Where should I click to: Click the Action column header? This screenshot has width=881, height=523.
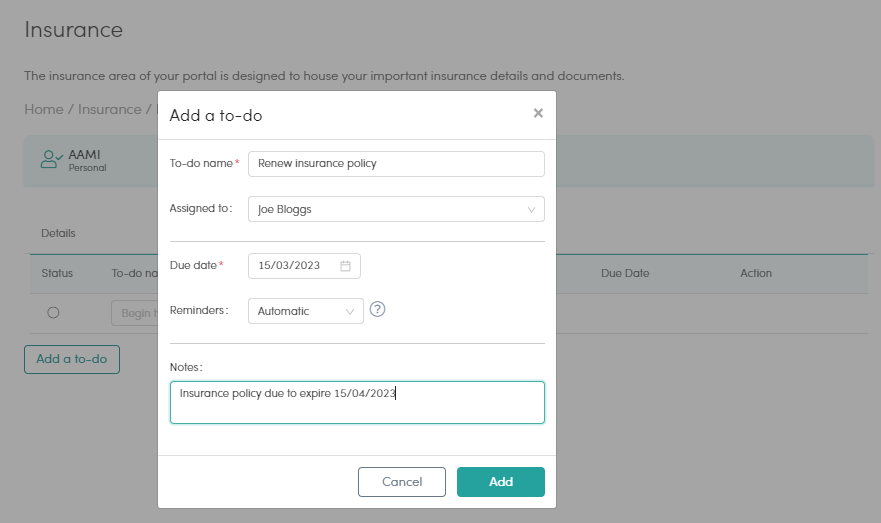click(x=756, y=274)
